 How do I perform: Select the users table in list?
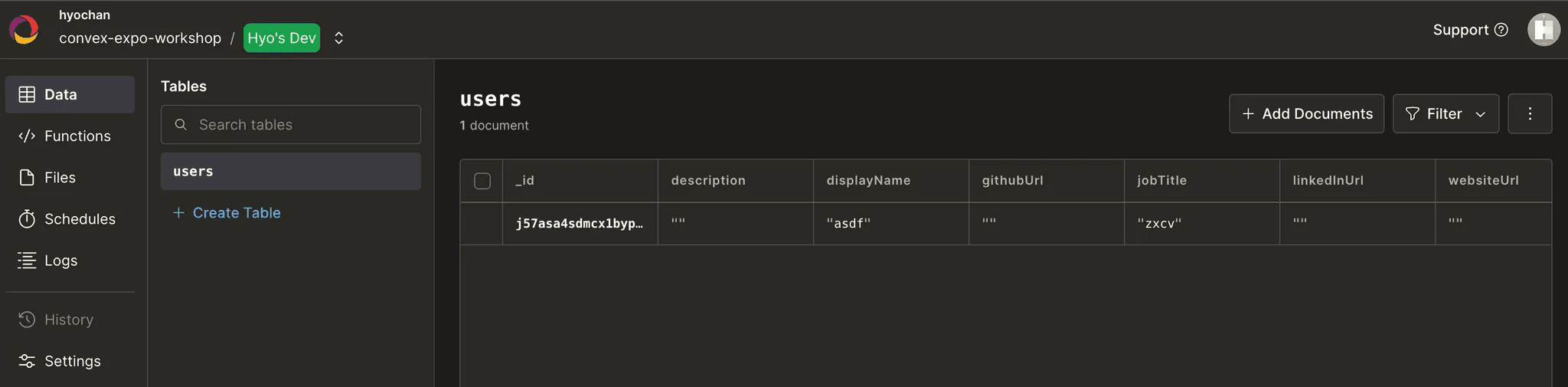click(291, 172)
